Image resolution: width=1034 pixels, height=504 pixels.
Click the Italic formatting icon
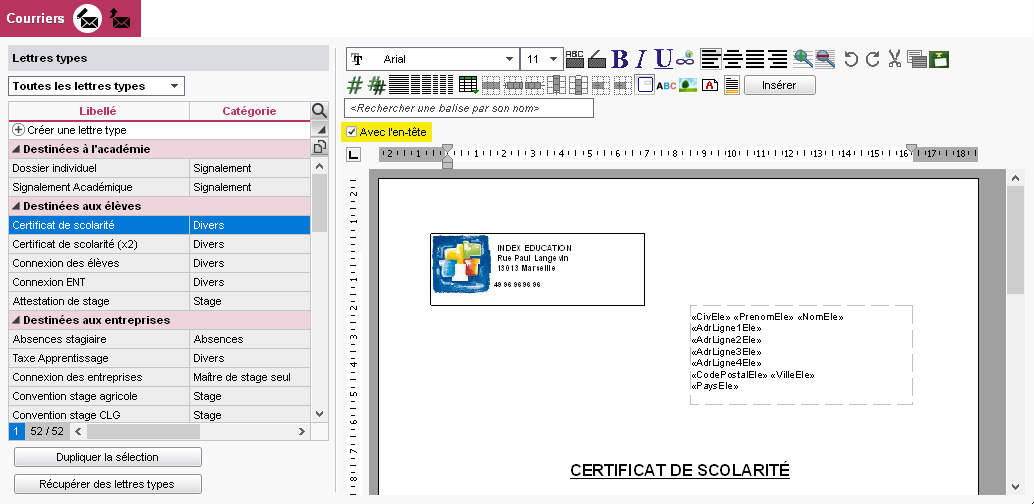pos(640,59)
